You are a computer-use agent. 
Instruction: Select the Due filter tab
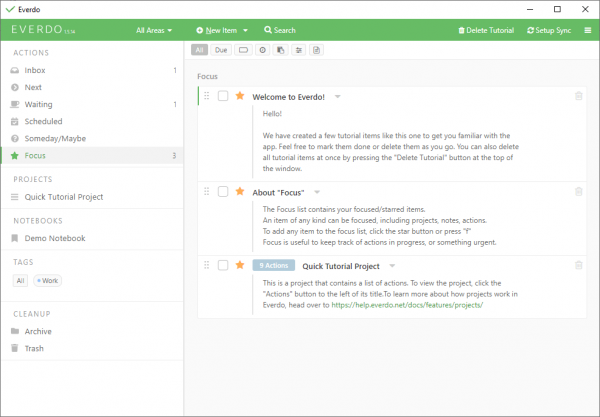(x=221, y=50)
